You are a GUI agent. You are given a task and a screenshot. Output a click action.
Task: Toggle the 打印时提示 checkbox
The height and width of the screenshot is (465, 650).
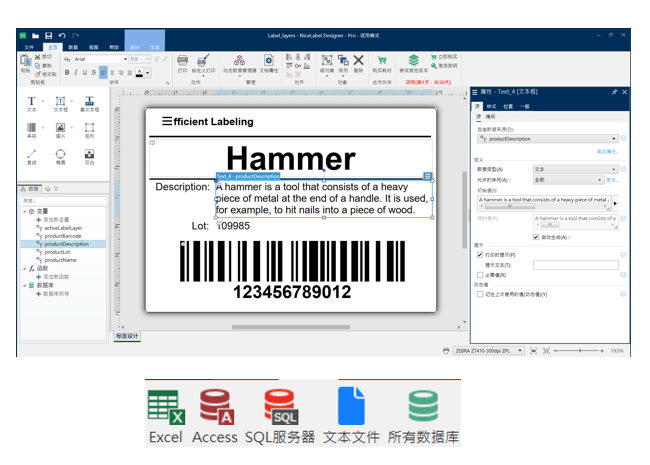(x=480, y=255)
